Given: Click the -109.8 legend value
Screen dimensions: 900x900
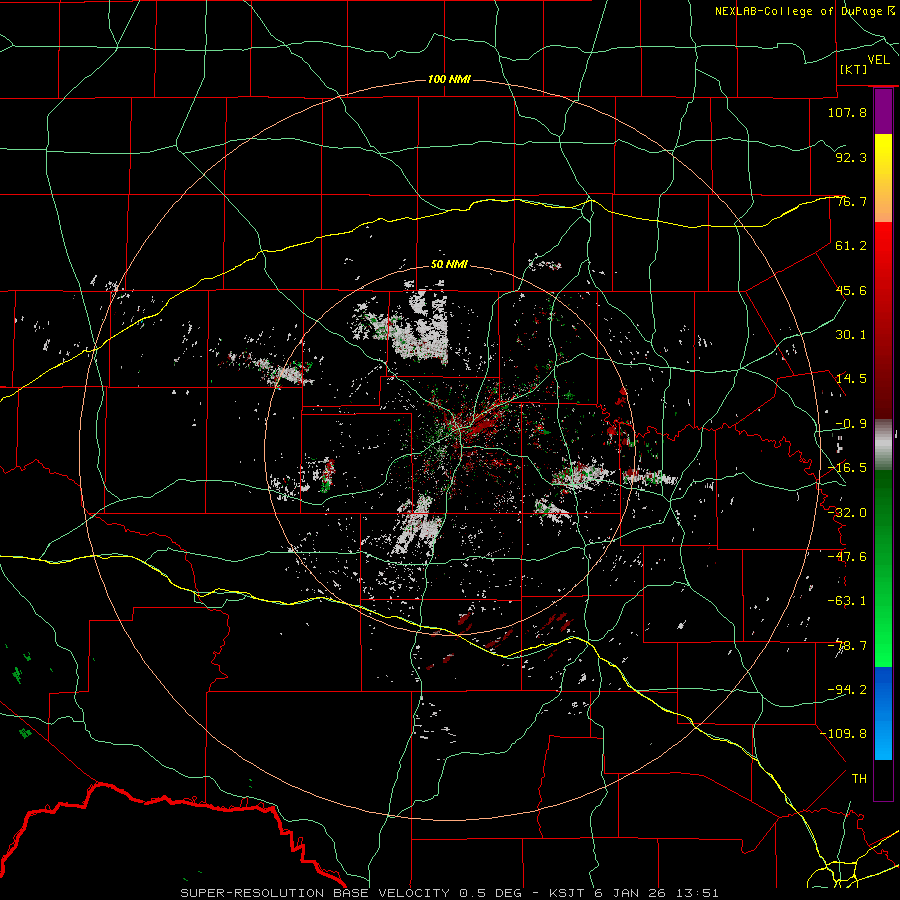Looking at the screenshot, I should pos(843,734).
